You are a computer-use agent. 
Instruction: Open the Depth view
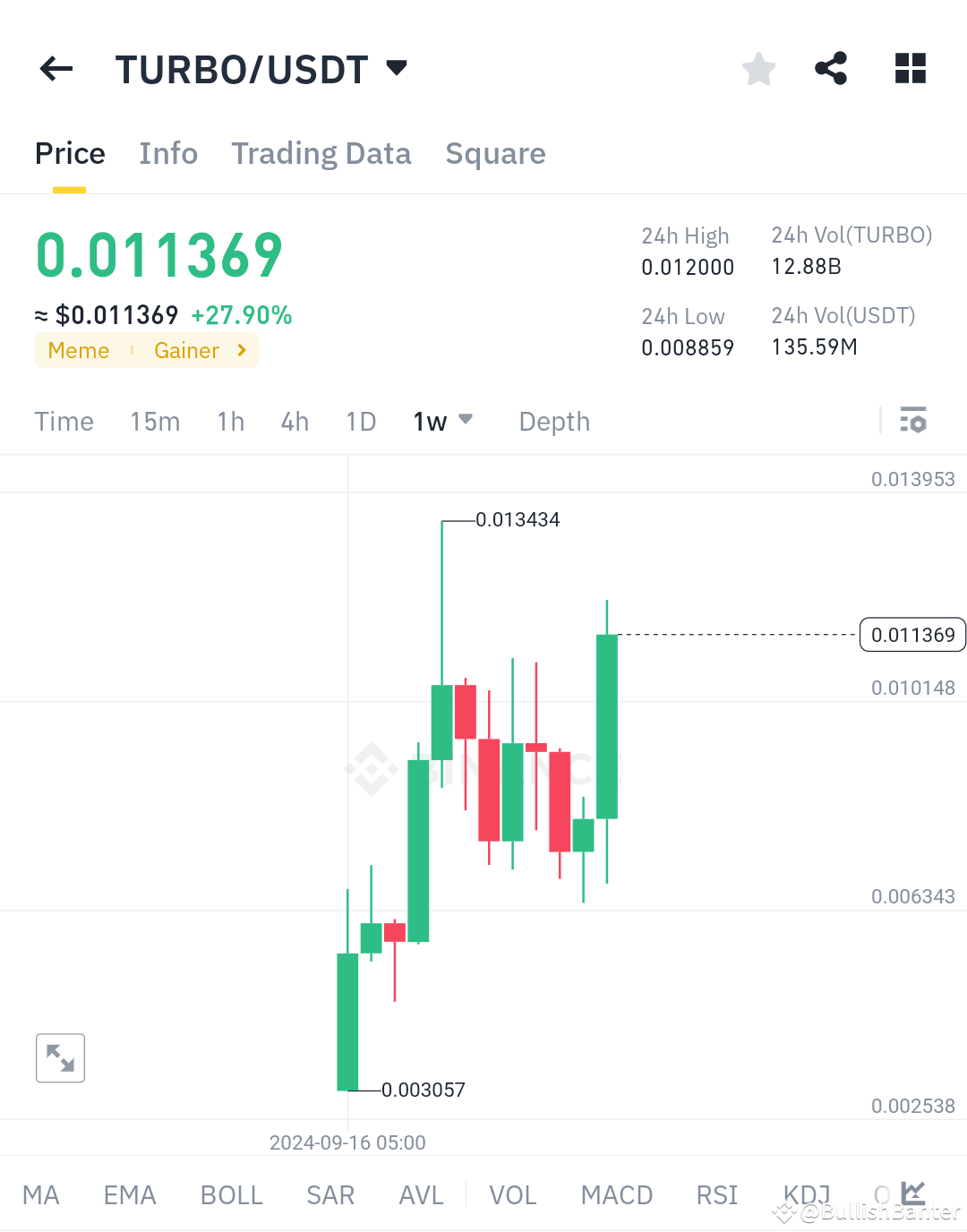pyautogui.click(x=553, y=421)
